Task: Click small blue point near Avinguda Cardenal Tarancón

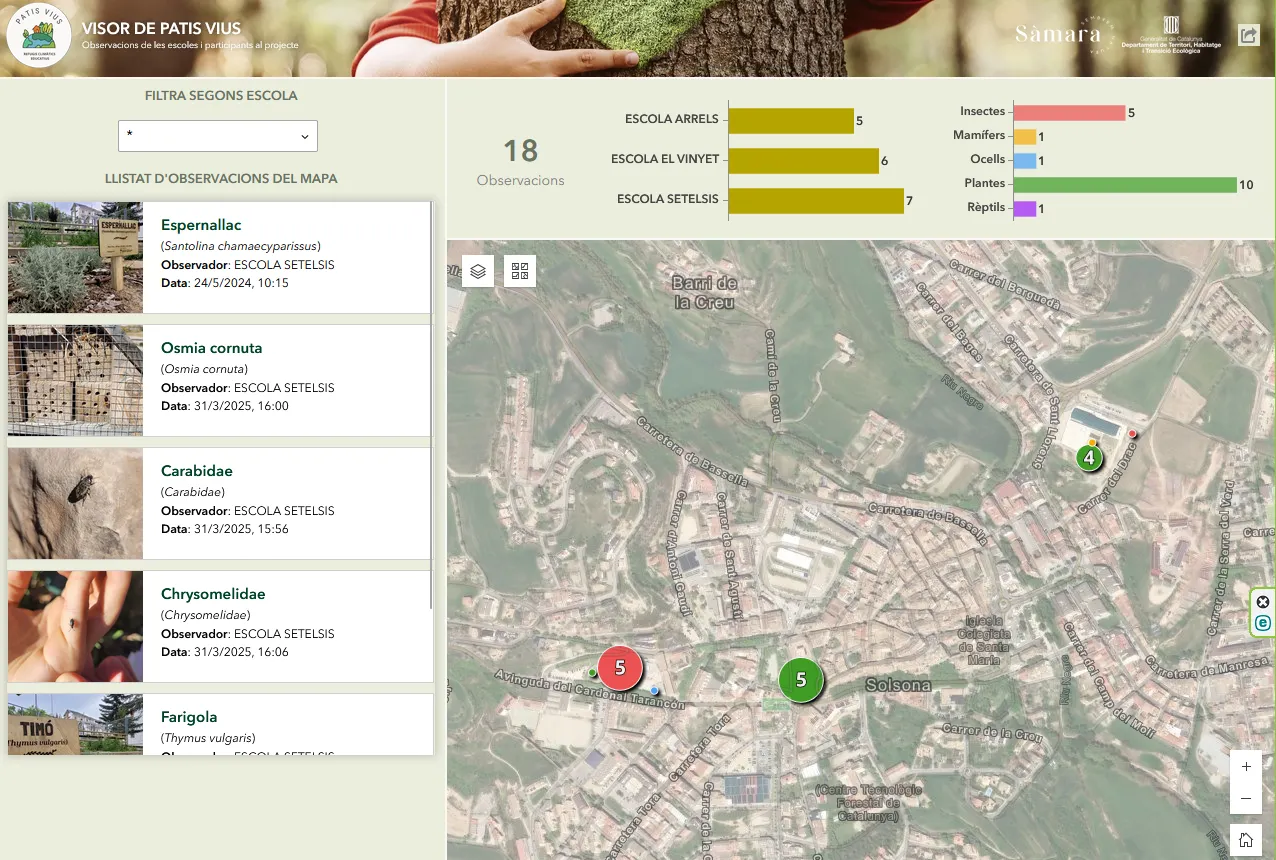Action: point(654,691)
